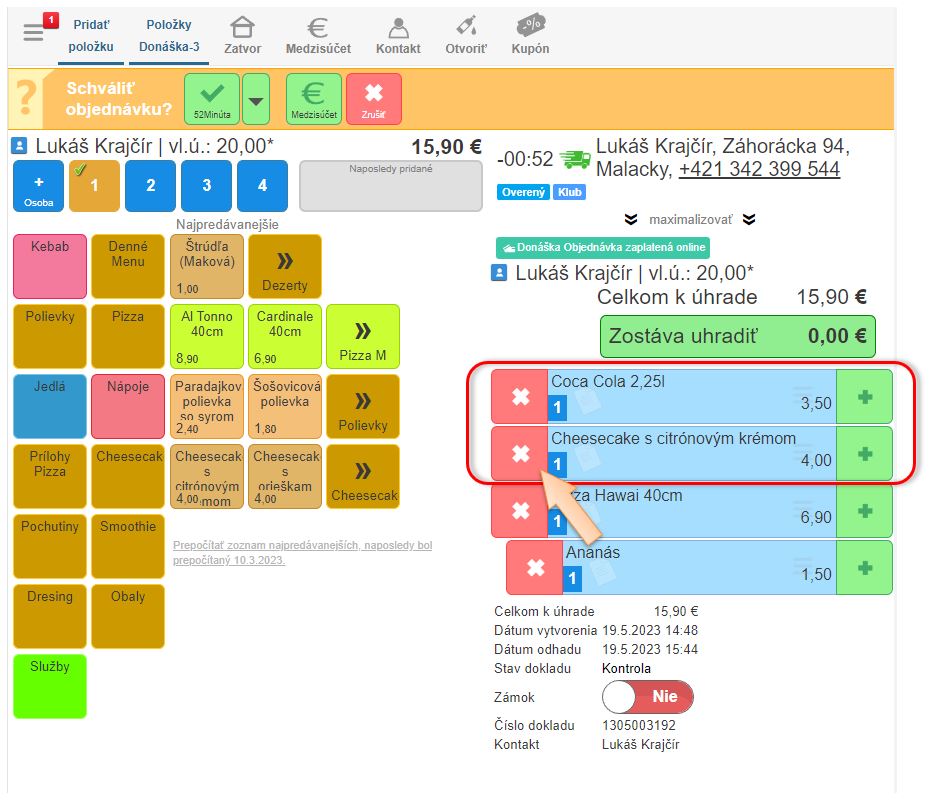Click the phone number +421 342 399 544
Viewport: 929px width, 803px height.
click(759, 169)
